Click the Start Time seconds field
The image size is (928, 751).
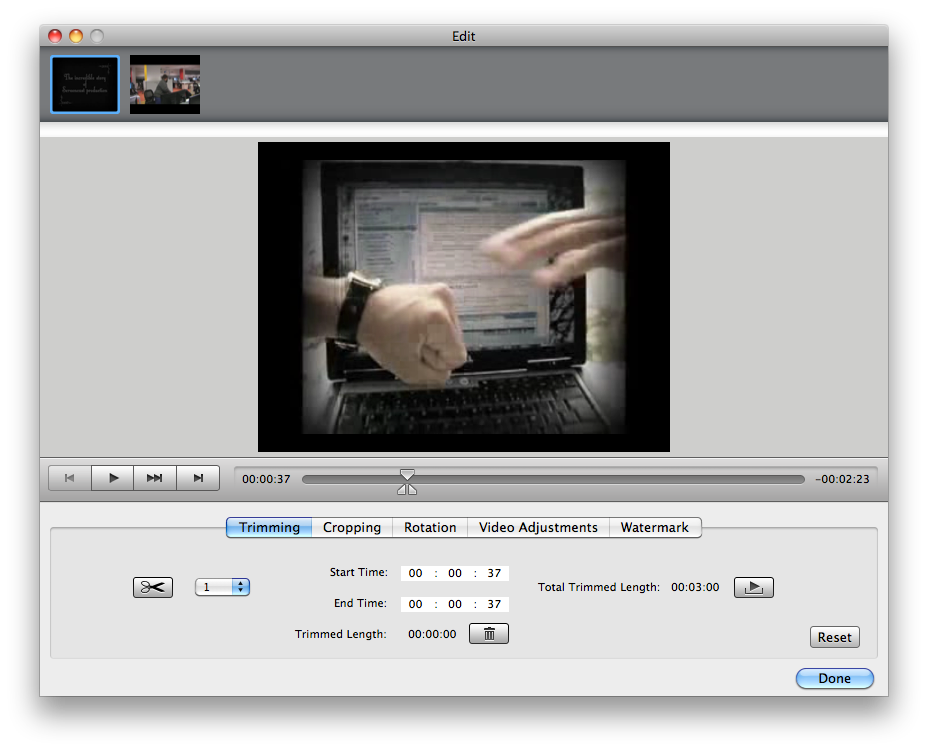point(494,573)
